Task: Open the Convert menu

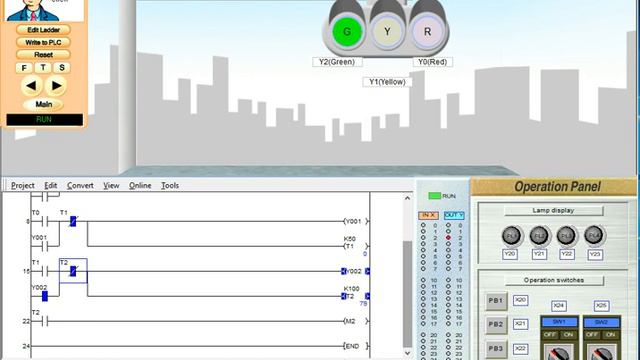Action: pyautogui.click(x=80, y=185)
